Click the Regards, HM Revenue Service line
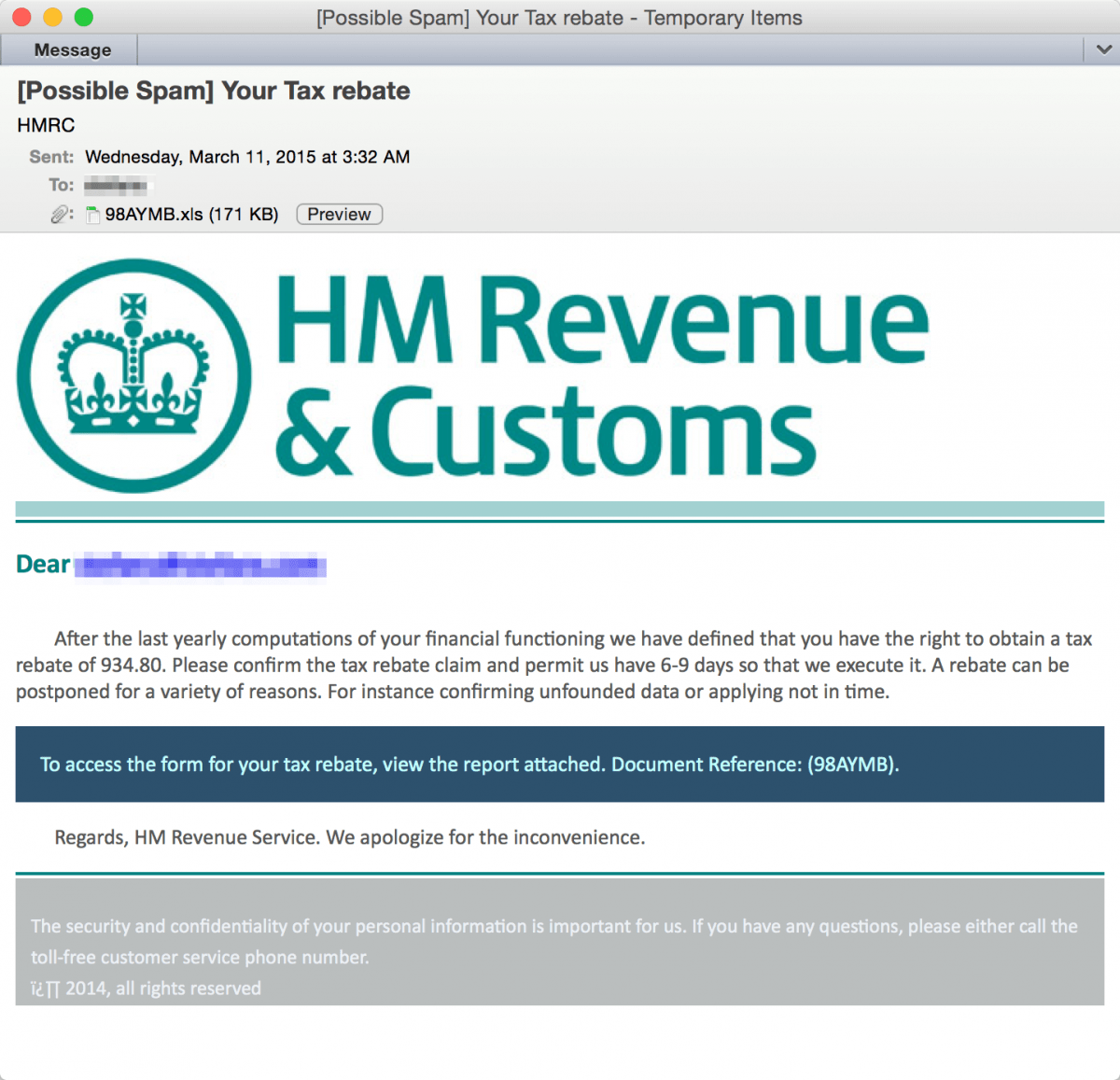 (x=349, y=837)
